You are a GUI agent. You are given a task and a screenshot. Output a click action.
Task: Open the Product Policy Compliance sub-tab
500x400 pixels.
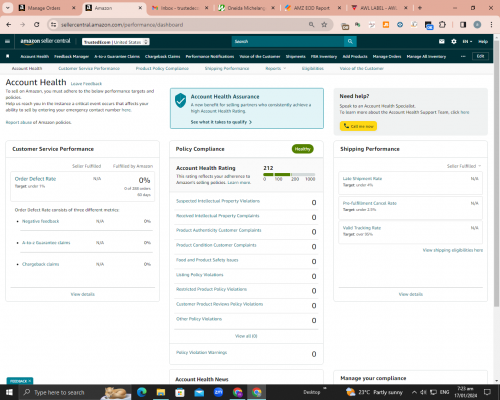pos(162,68)
